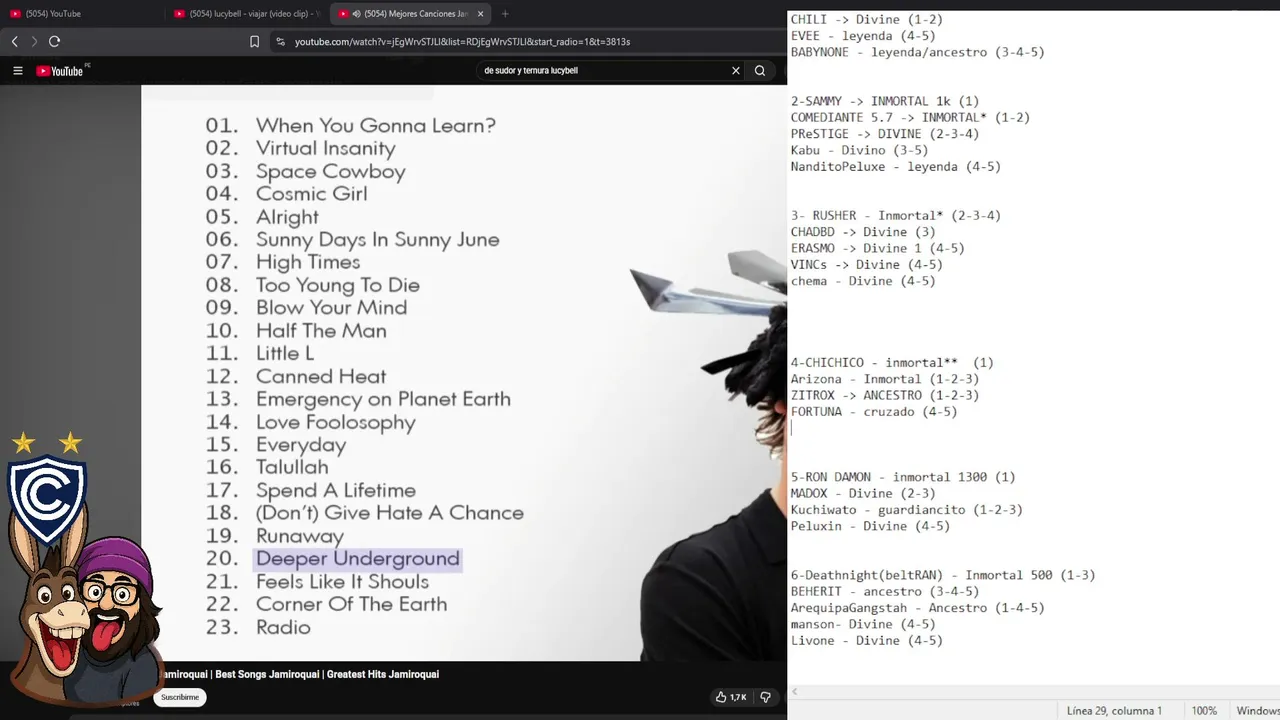The width and height of the screenshot is (1280, 720).
Task: Click the Suscribirme button
Action: point(180,697)
